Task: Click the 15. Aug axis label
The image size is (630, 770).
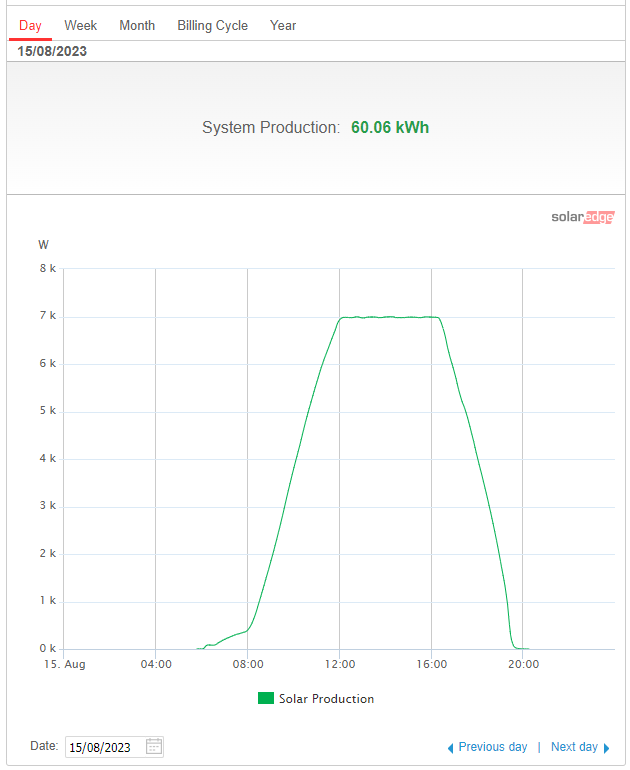Action: pos(65,664)
